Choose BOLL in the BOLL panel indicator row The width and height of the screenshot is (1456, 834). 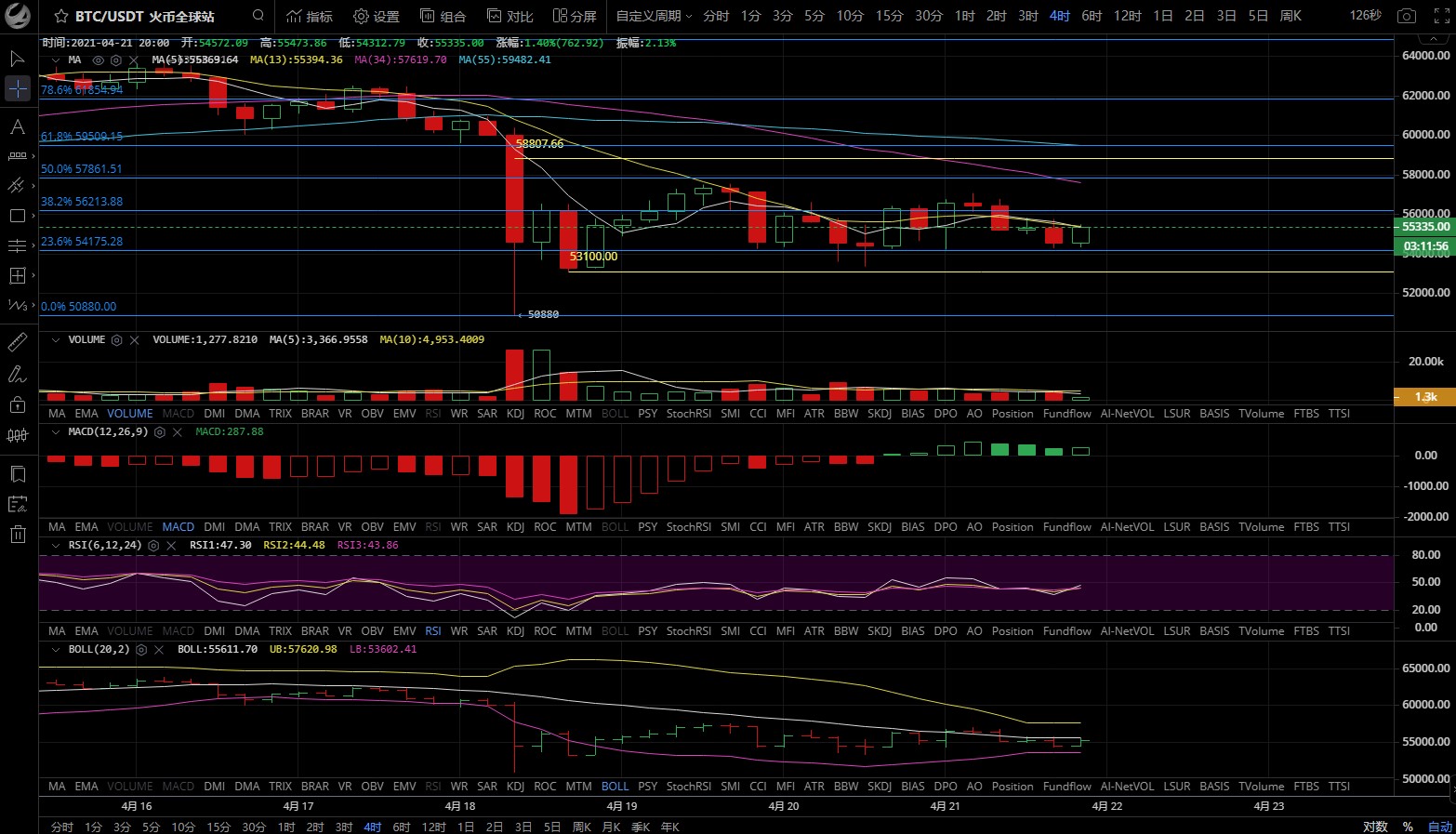(615, 787)
